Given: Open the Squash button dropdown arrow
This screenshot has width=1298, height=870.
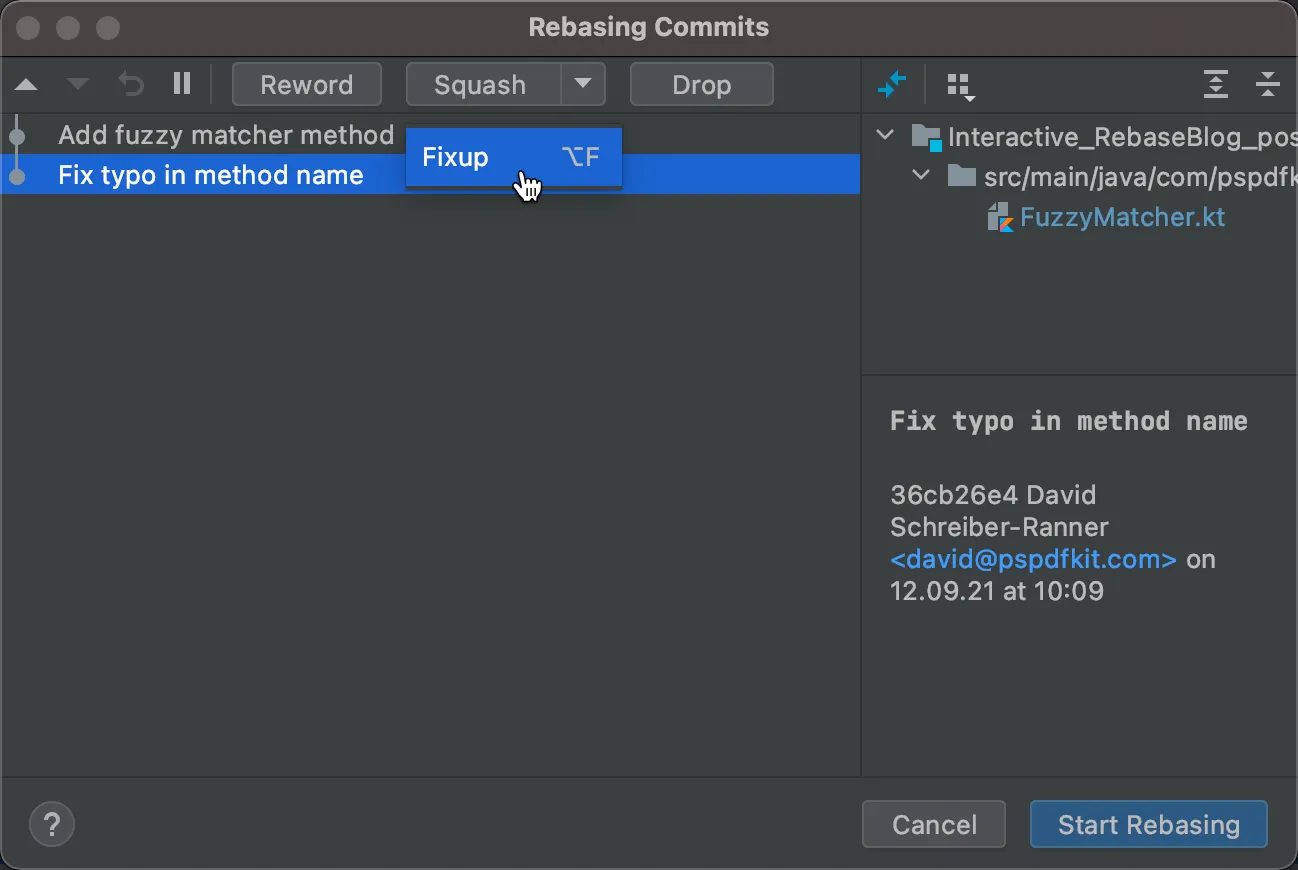Looking at the screenshot, I should (x=583, y=84).
